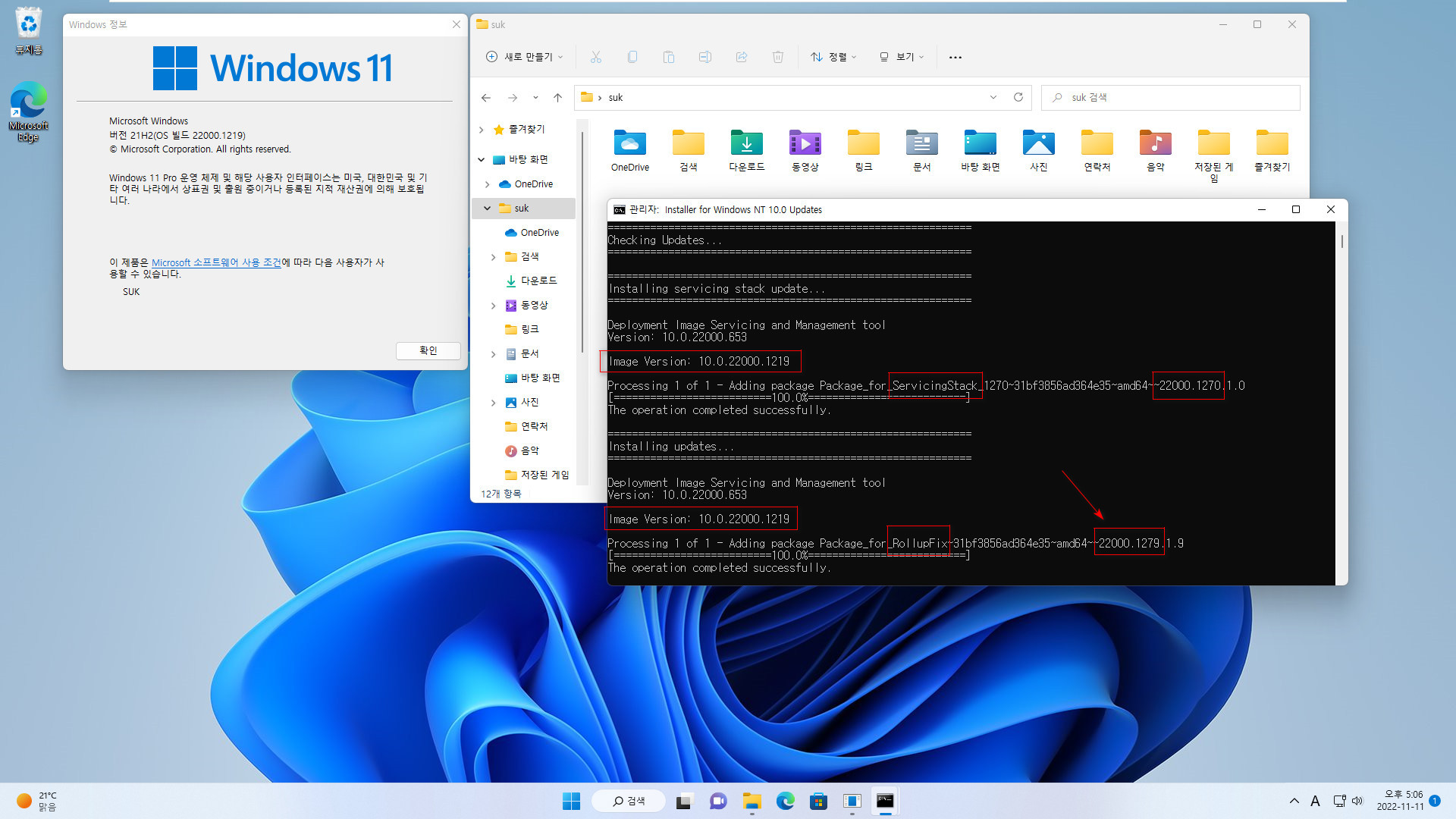The height and width of the screenshot is (819, 1456).
Task: Open Recycle Bin on the desktop
Action: click(x=28, y=31)
